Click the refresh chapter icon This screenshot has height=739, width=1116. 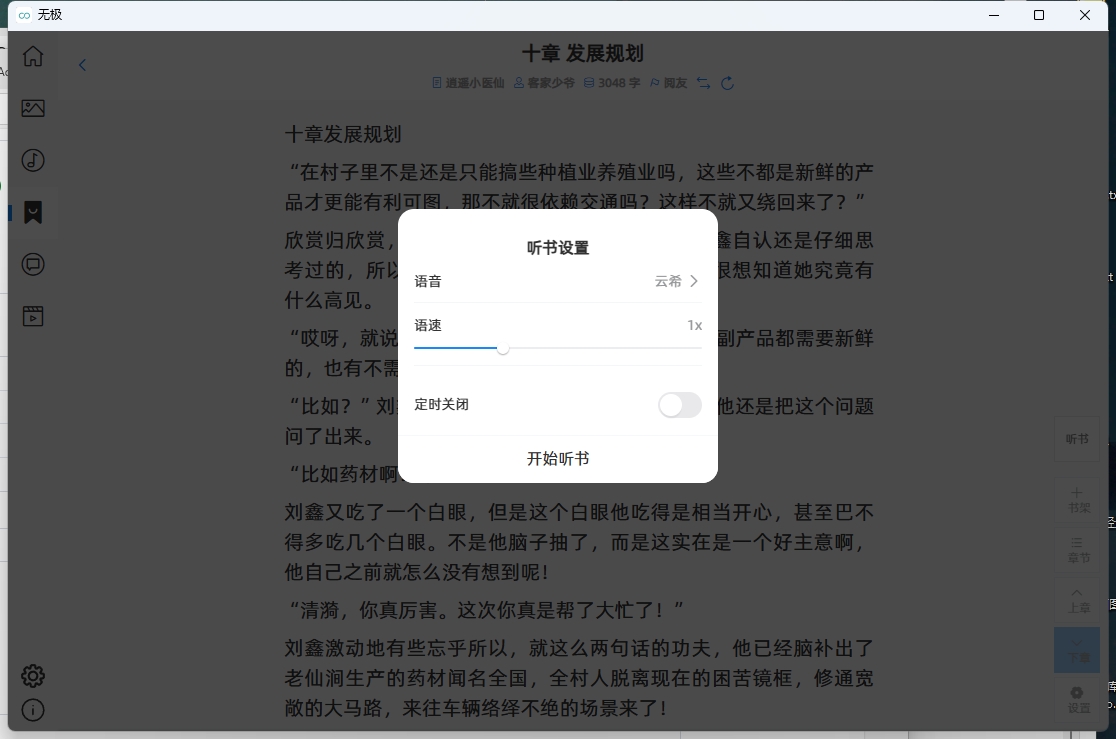click(728, 83)
